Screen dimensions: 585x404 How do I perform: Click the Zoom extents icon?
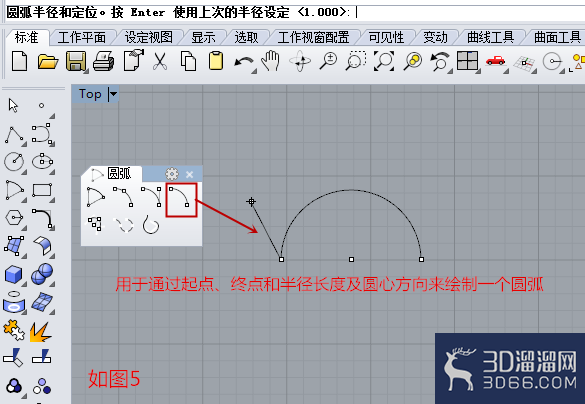384,61
